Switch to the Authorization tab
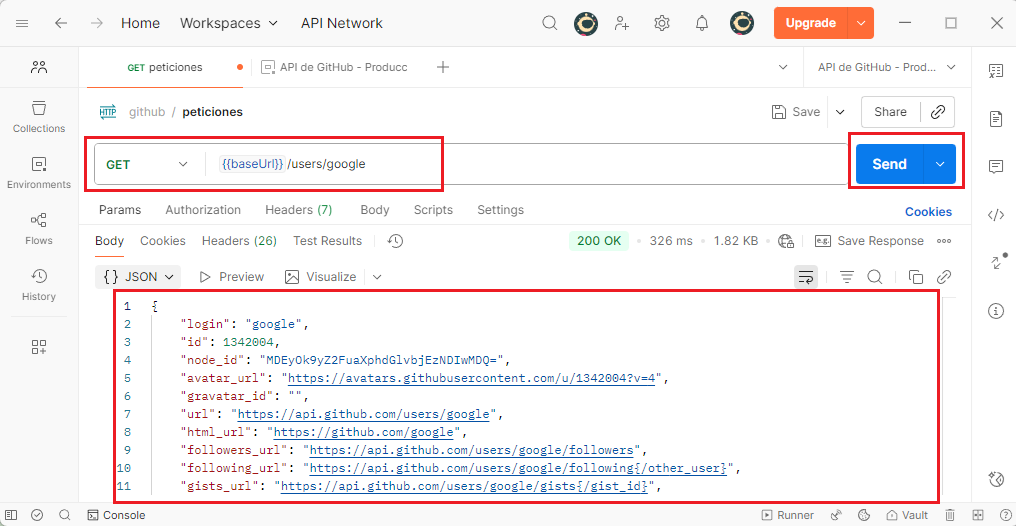 point(203,210)
